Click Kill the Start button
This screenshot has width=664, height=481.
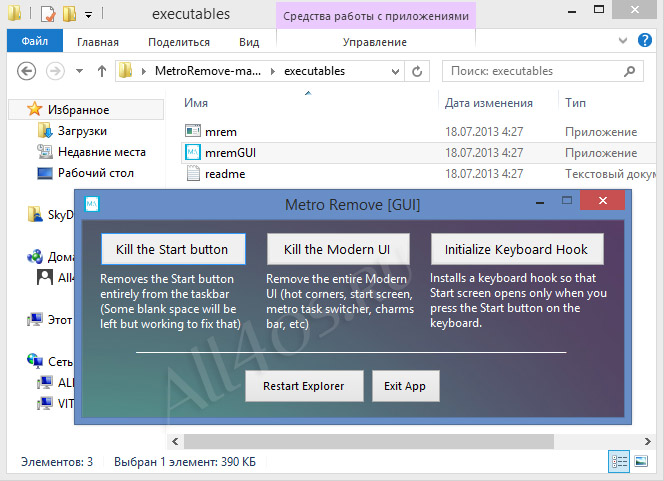click(x=173, y=249)
